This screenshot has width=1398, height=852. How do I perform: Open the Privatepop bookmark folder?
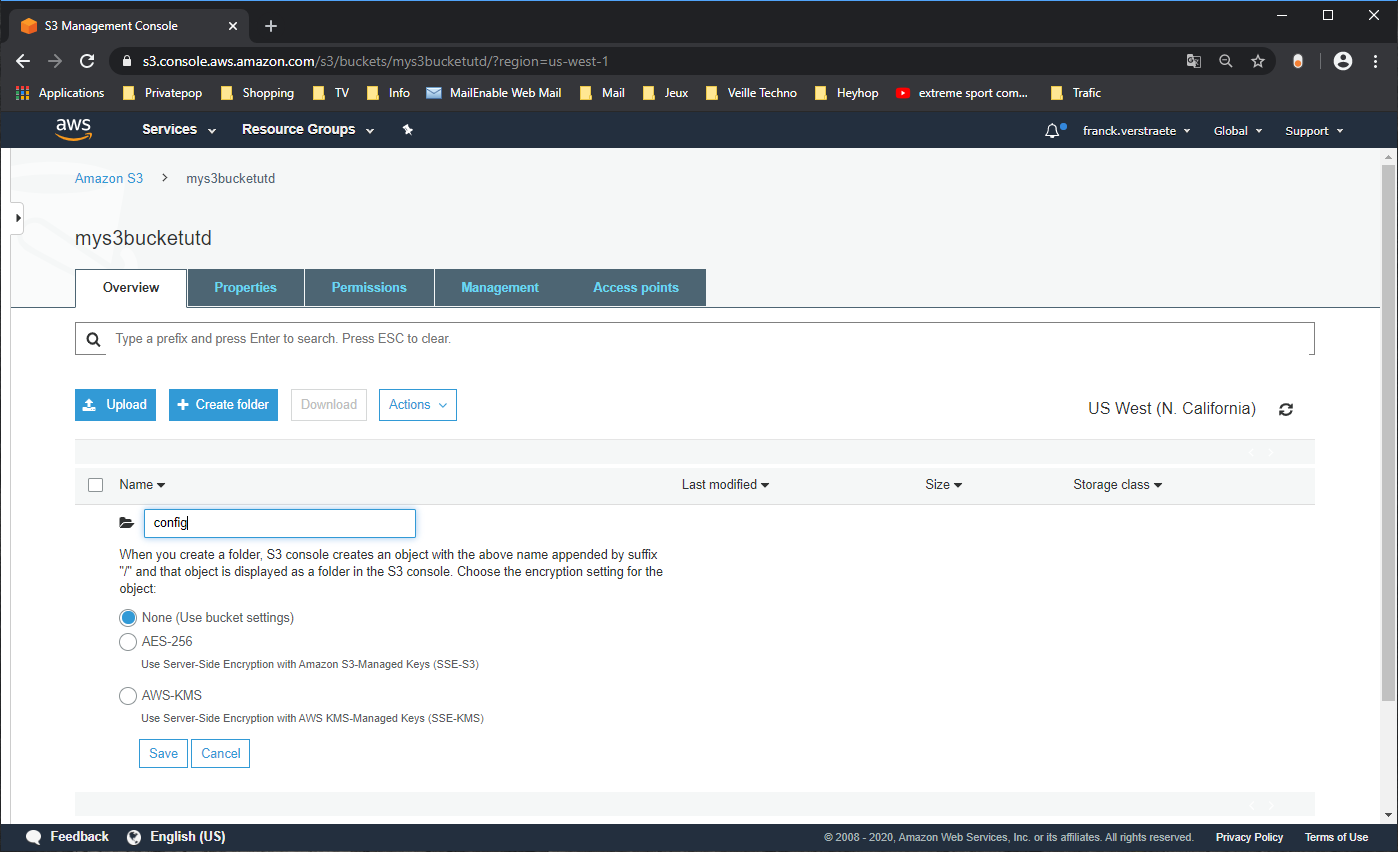pyautogui.click(x=161, y=93)
